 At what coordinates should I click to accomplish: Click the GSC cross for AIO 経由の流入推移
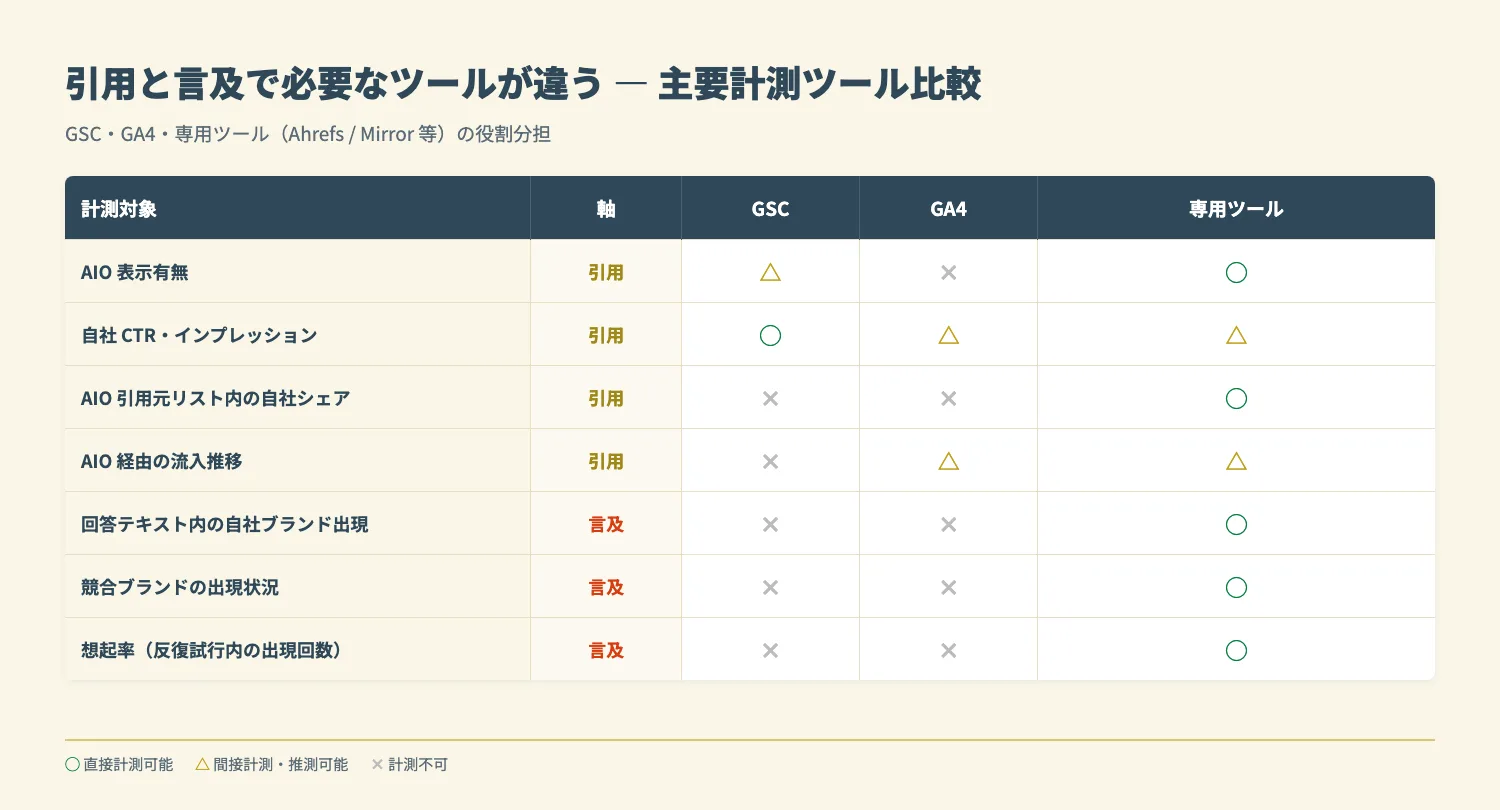click(x=770, y=461)
